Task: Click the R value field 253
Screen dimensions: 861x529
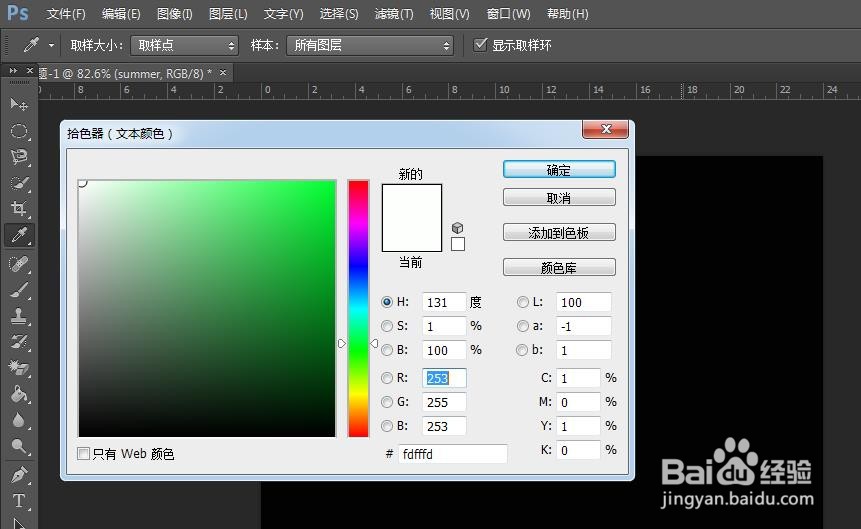Action: (444, 378)
